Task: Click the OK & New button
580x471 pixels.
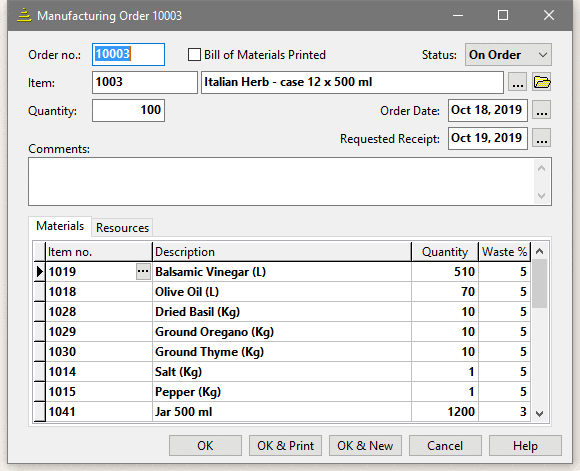Action: pos(365,445)
